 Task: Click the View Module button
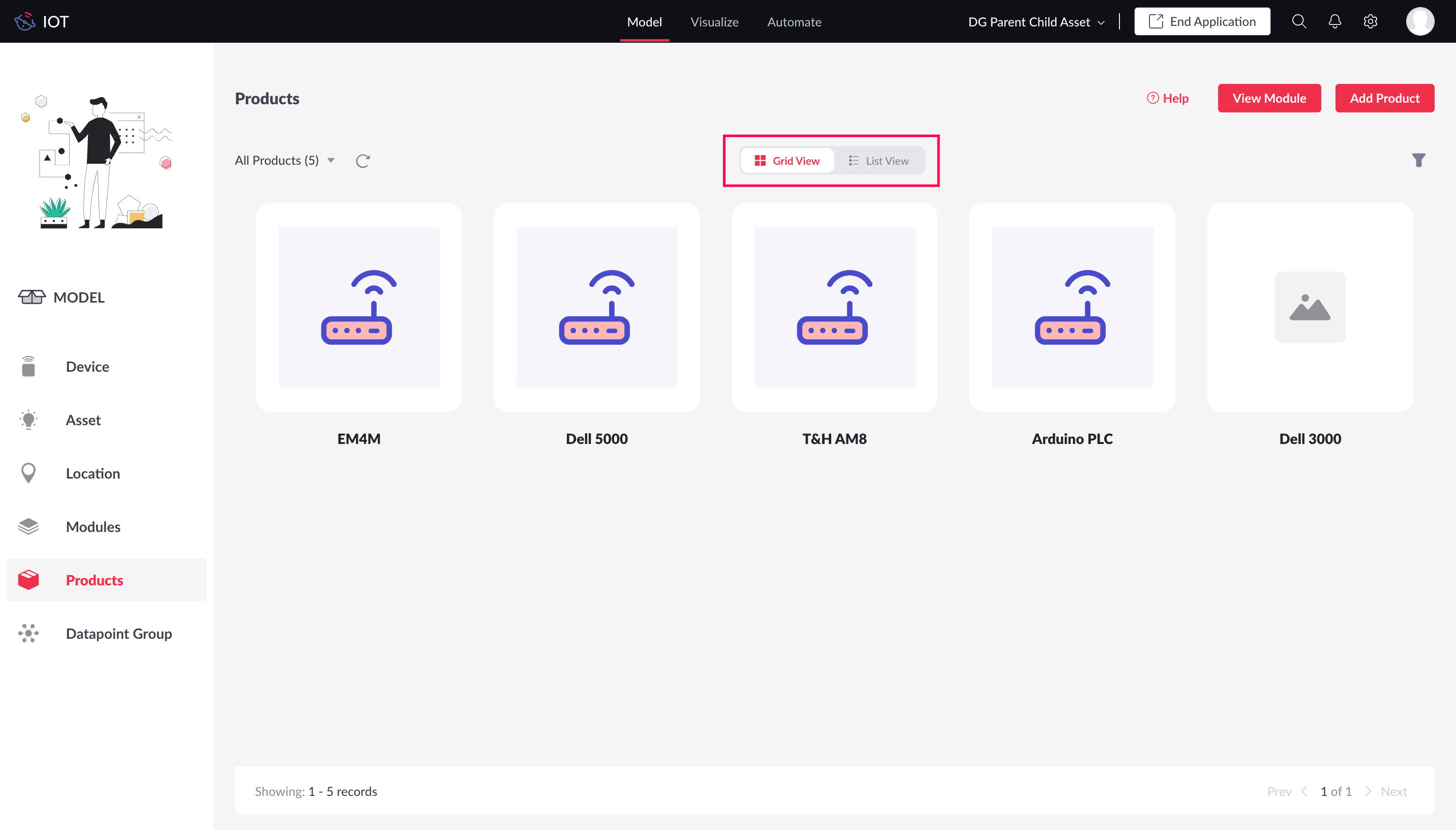[x=1268, y=98]
